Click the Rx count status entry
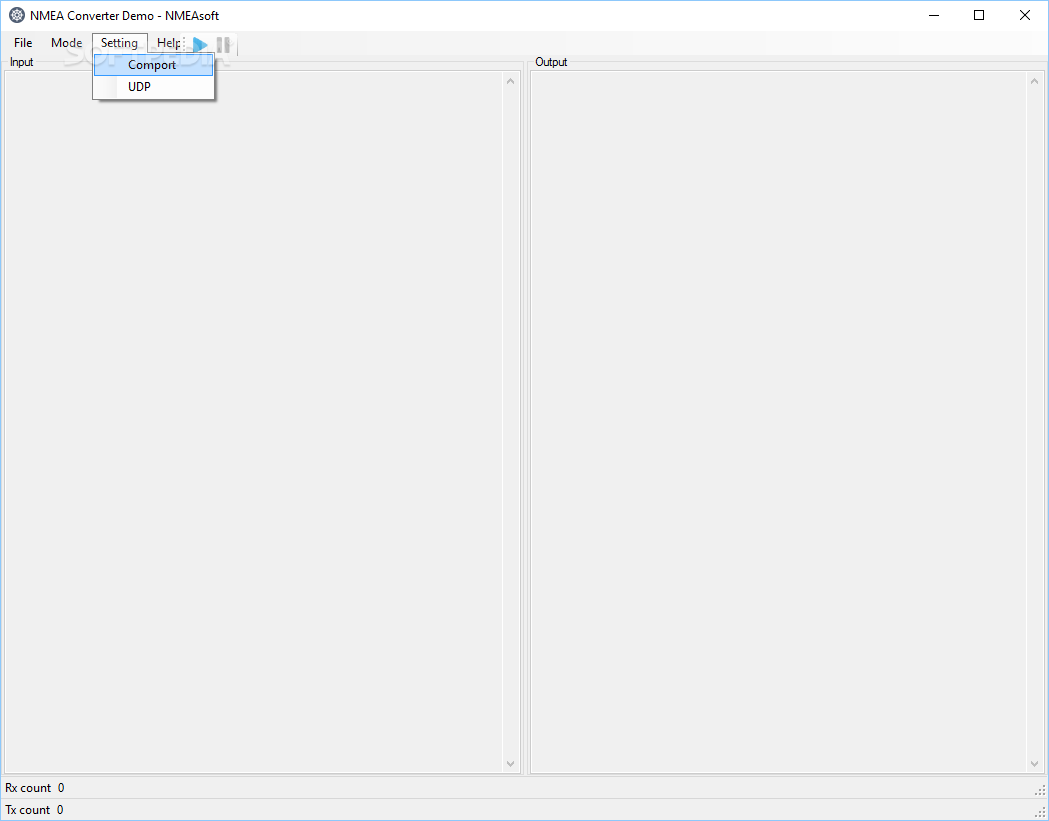This screenshot has width=1049, height=821. [x=35, y=788]
